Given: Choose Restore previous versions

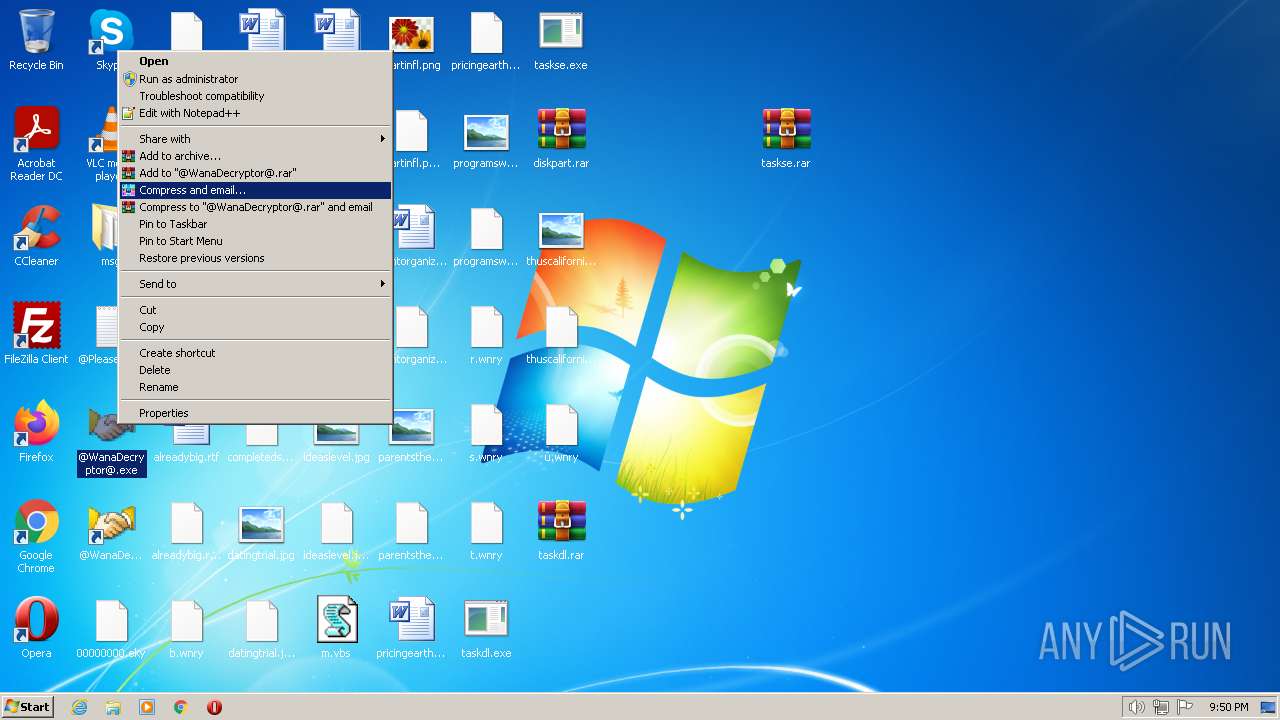Looking at the screenshot, I should (255, 258).
